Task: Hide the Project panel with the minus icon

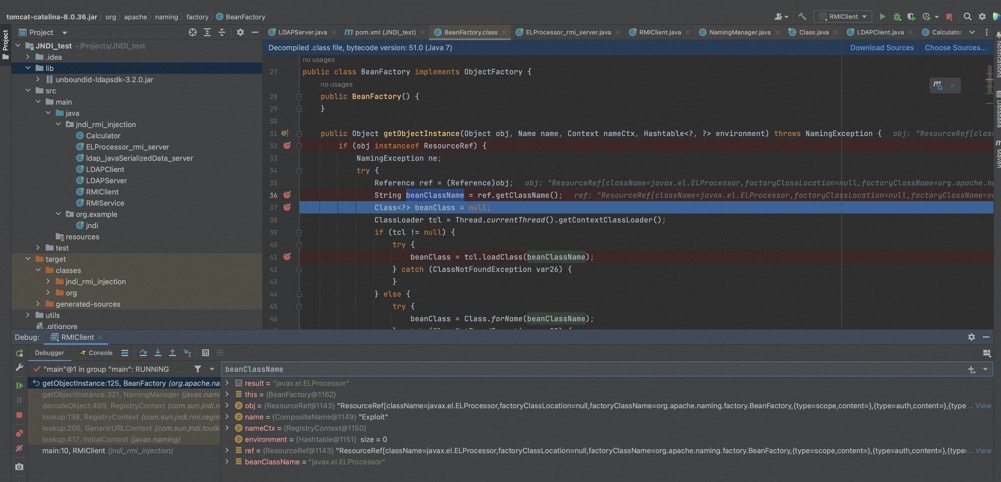Action: point(255,32)
